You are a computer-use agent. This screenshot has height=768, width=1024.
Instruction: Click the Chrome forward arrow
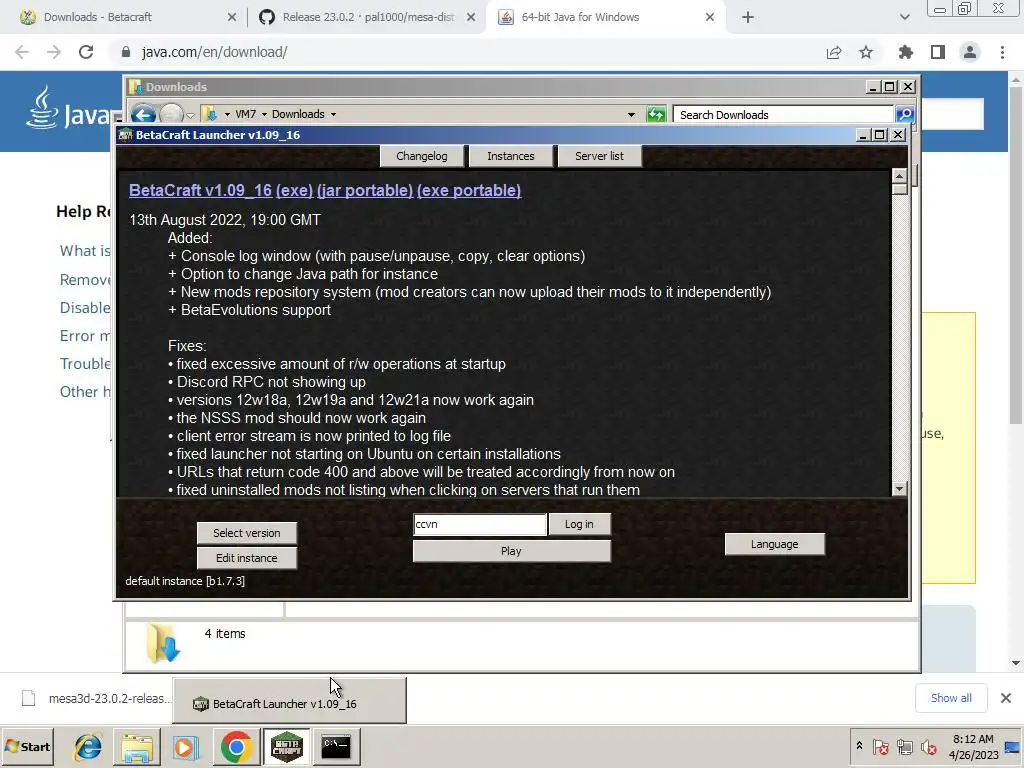[x=54, y=52]
